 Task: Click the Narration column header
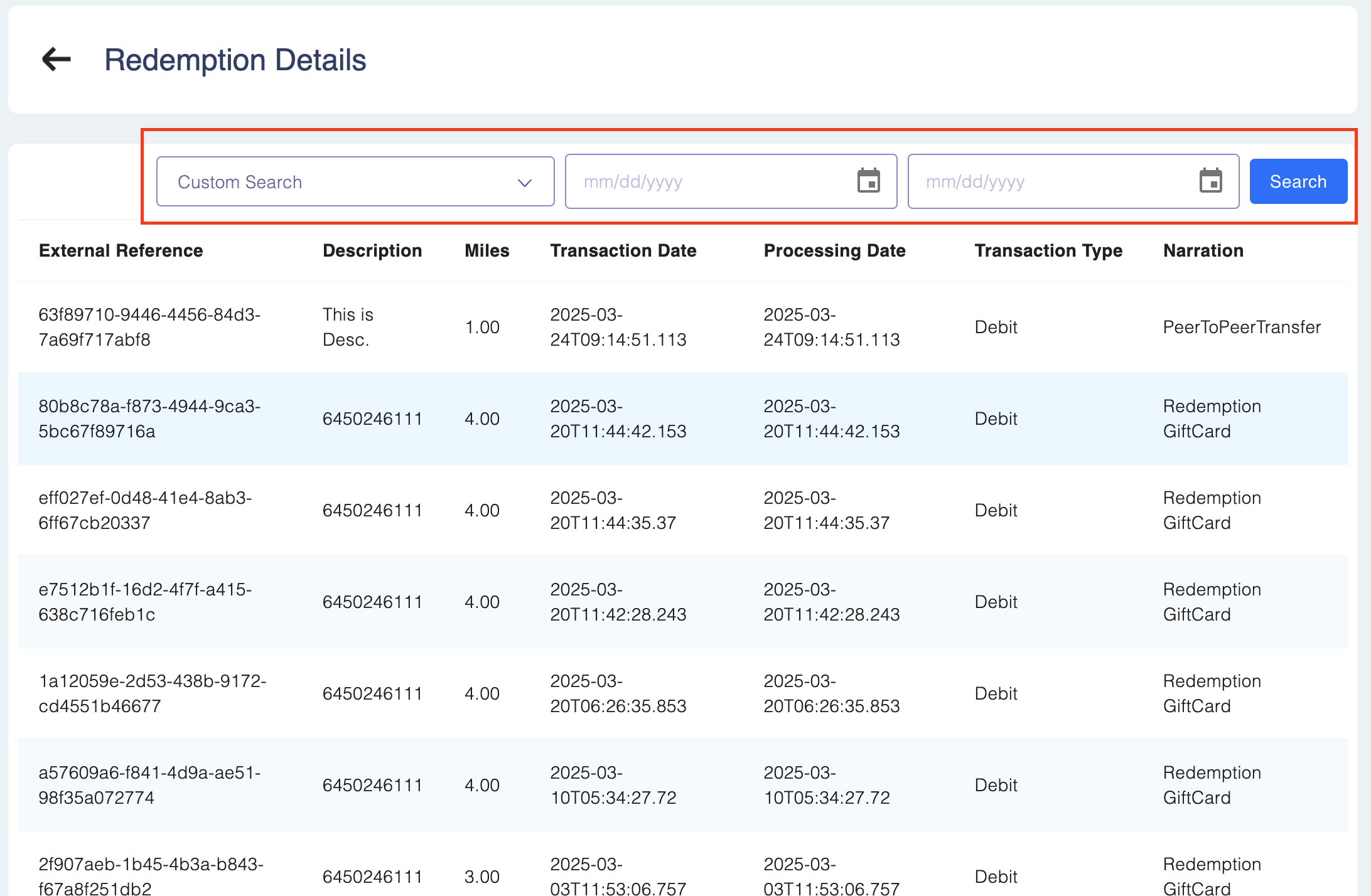tap(1203, 251)
